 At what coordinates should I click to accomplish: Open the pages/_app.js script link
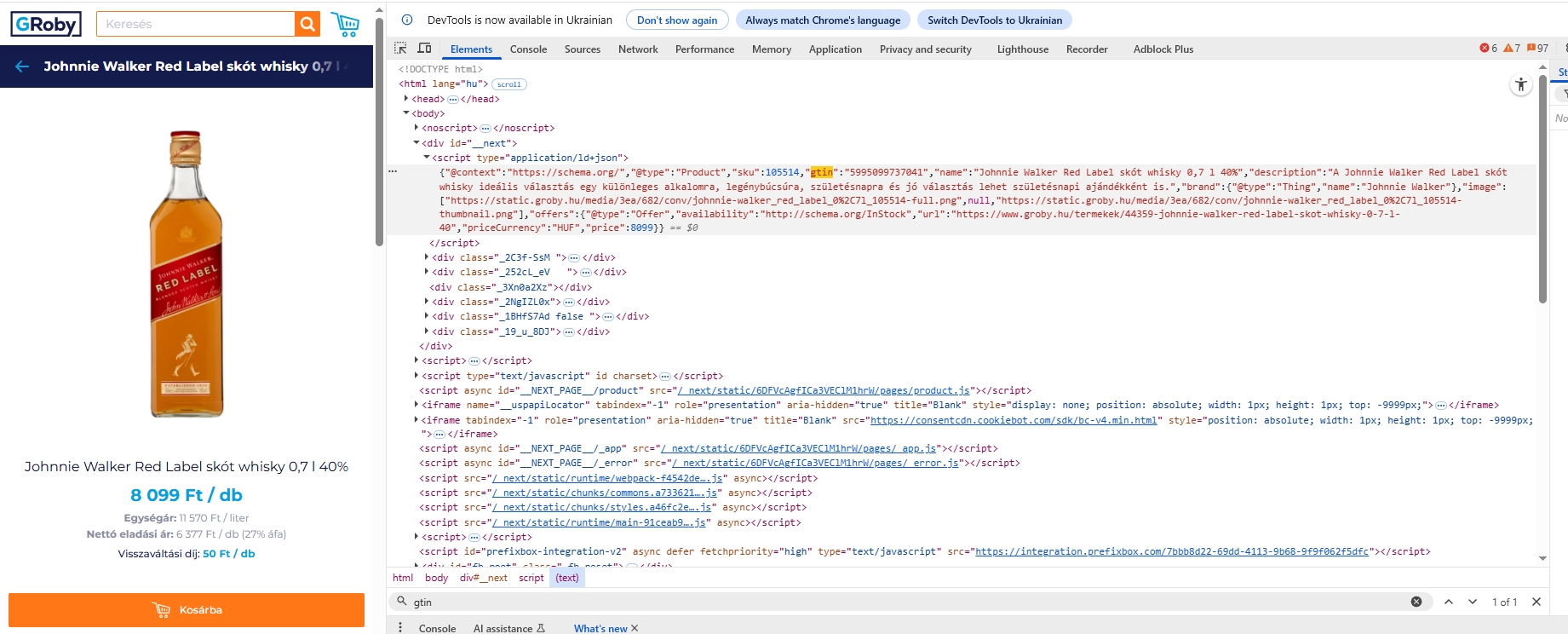tap(799, 448)
